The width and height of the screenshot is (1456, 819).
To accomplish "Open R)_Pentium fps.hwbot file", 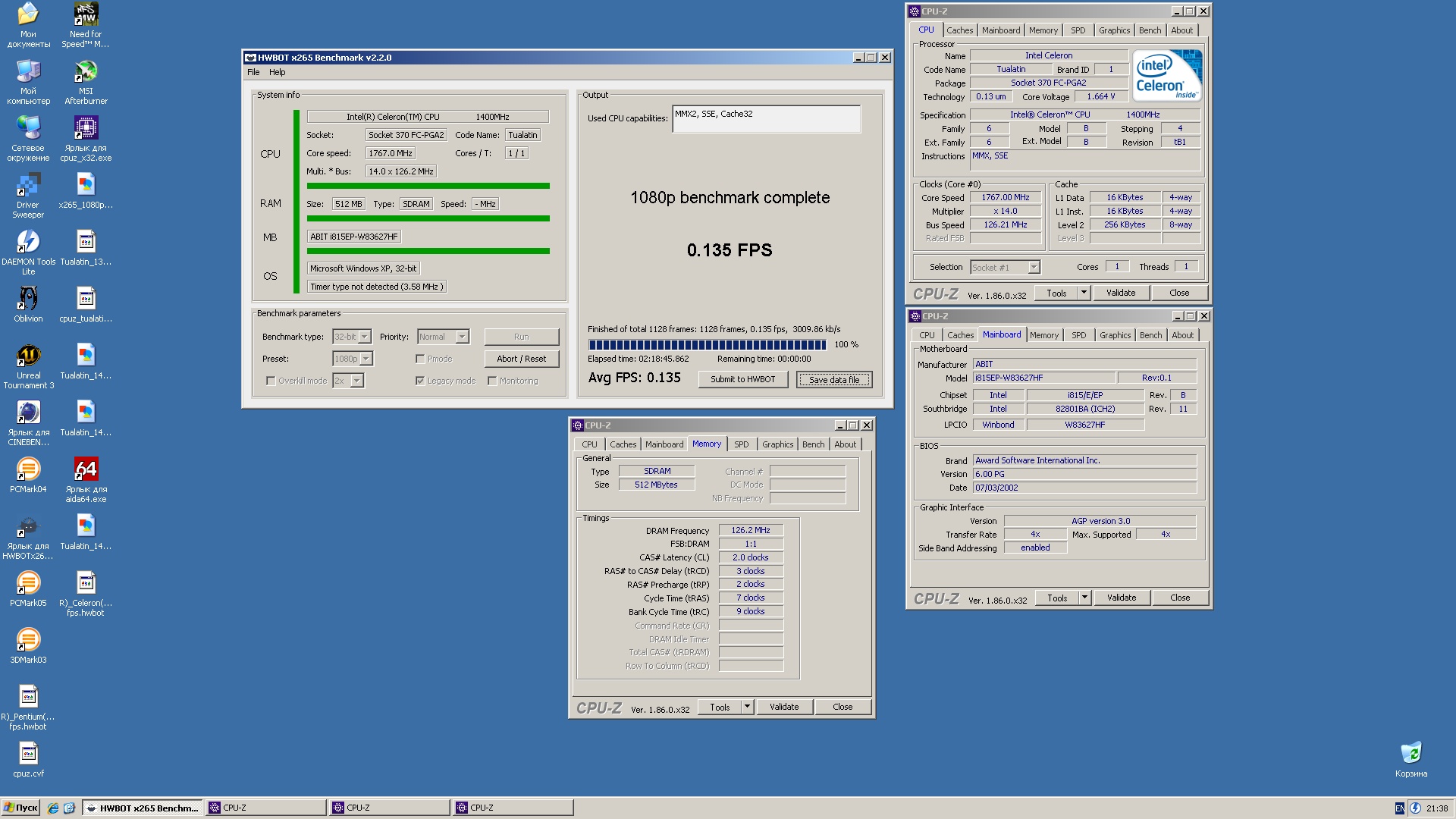I will [x=28, y=707].
